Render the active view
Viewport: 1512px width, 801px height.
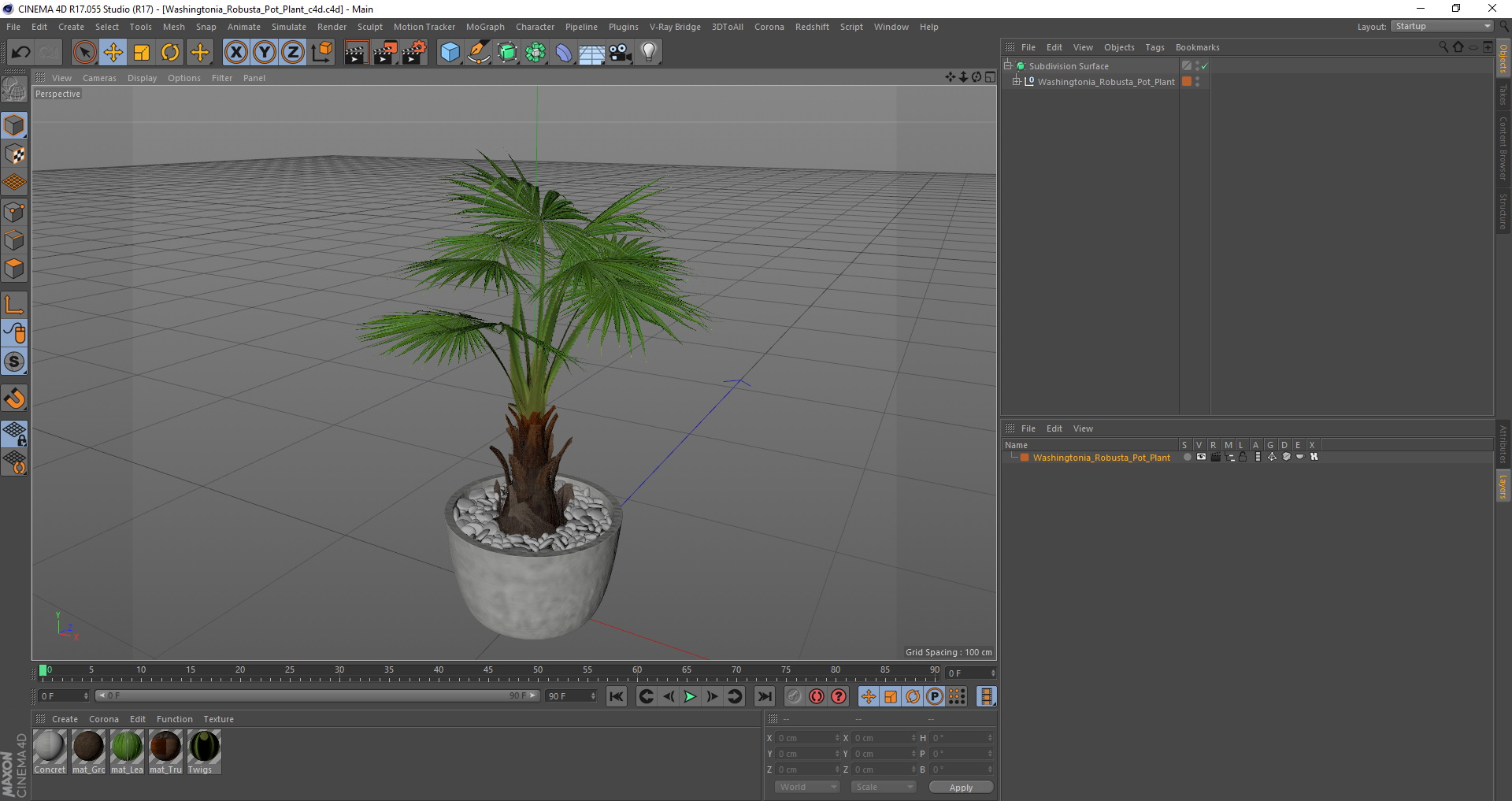pos(356,53)
